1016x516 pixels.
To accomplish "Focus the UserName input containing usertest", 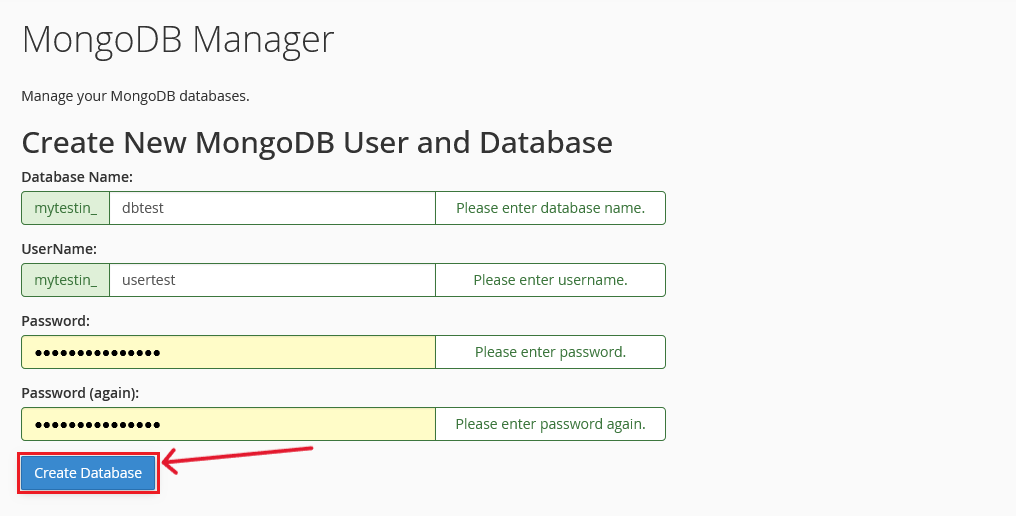I will (x=272, y=280).
